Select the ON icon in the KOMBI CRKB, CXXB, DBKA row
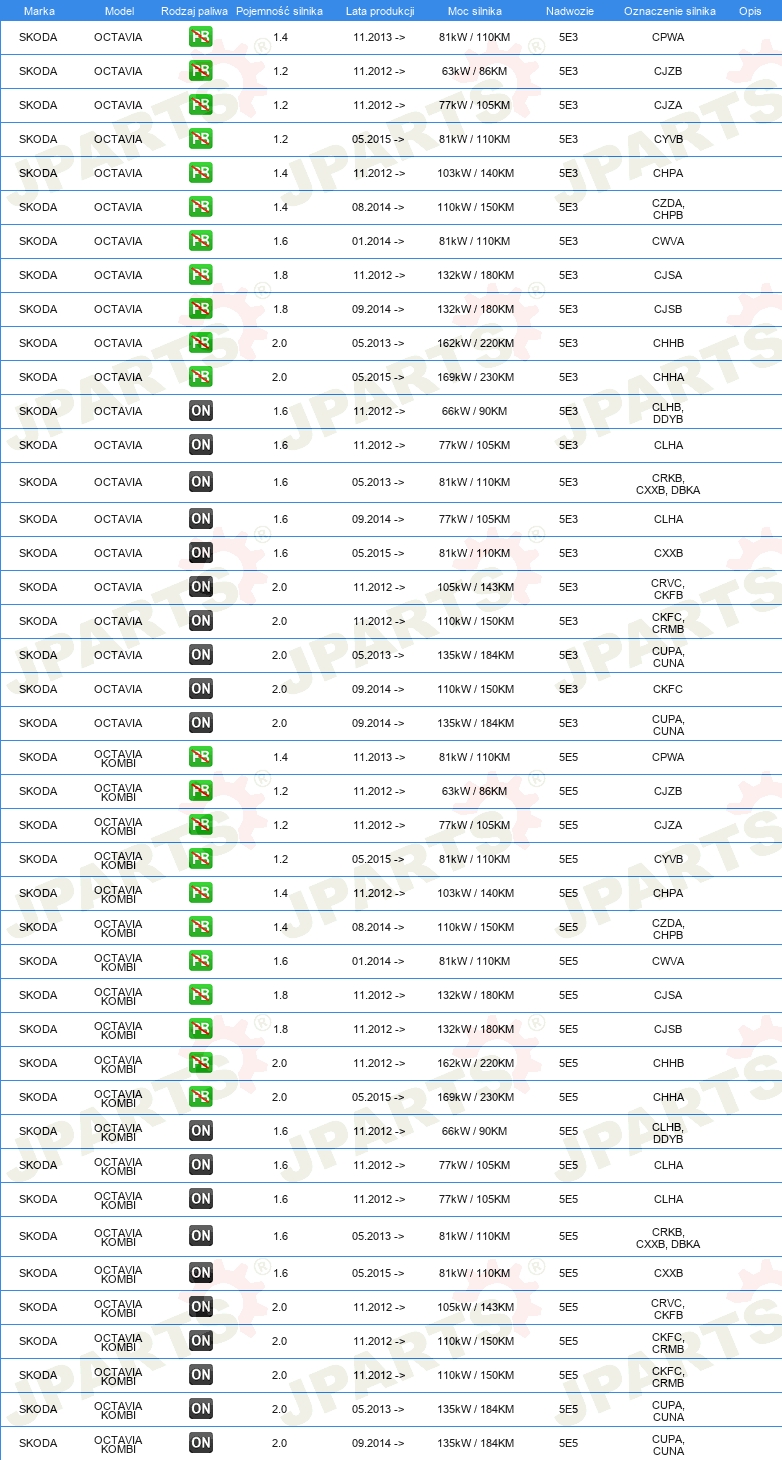 pos(201,1236)
